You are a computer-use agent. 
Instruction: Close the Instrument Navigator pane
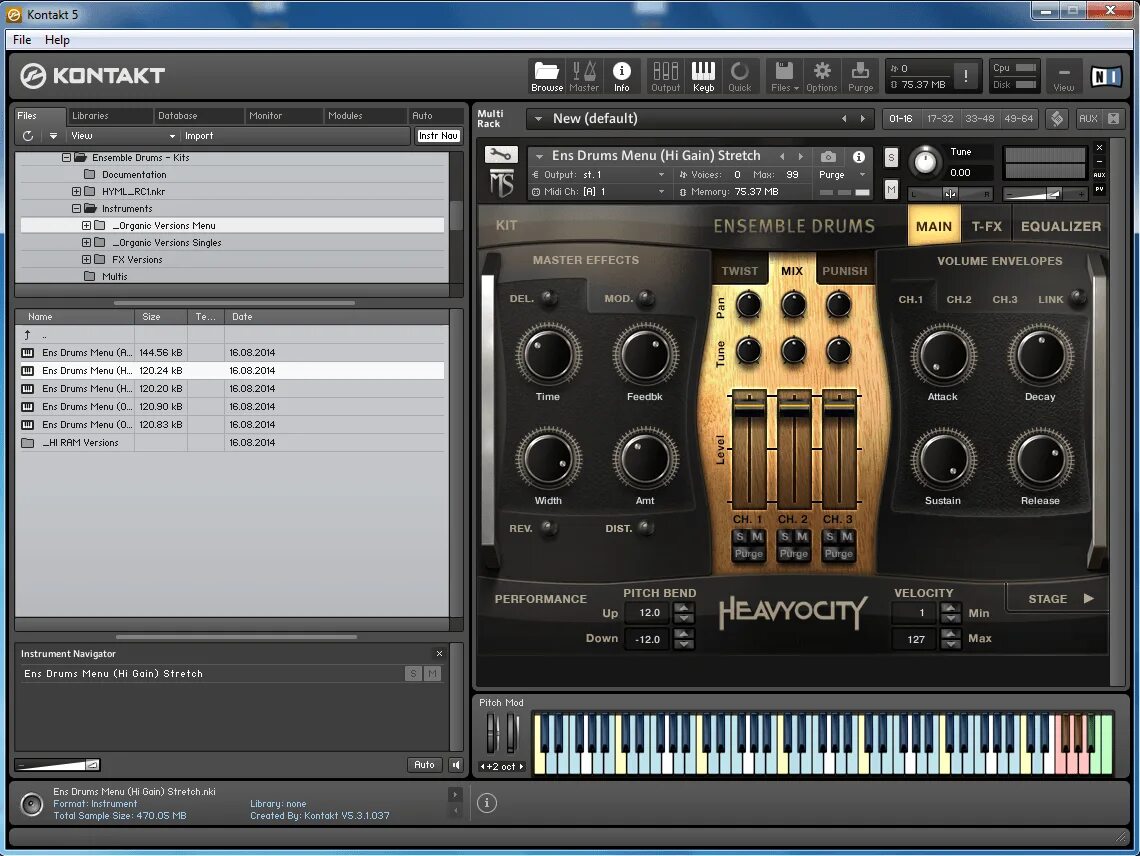click(439, 654)
